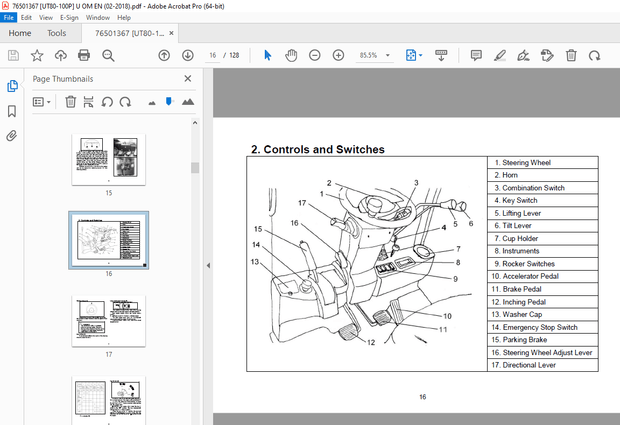Delete selected page with thumbnail trash icon
Image resolution: width=620 pixels, height=425 pixels.
click(71, 101)
